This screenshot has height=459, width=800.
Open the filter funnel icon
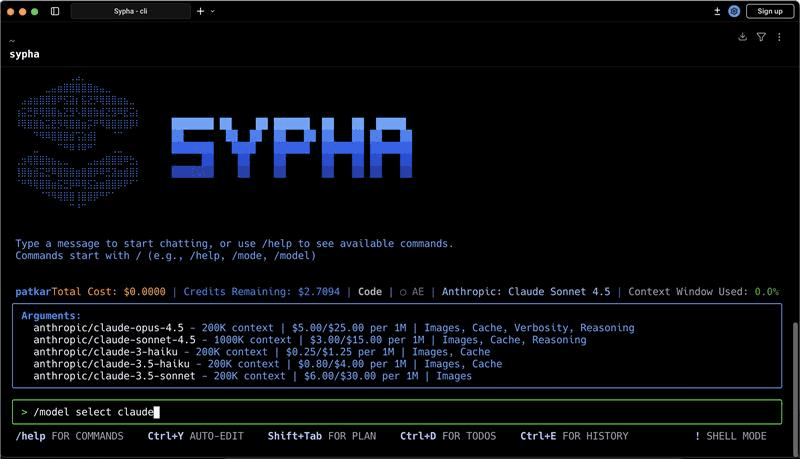[x=761, y=37]
